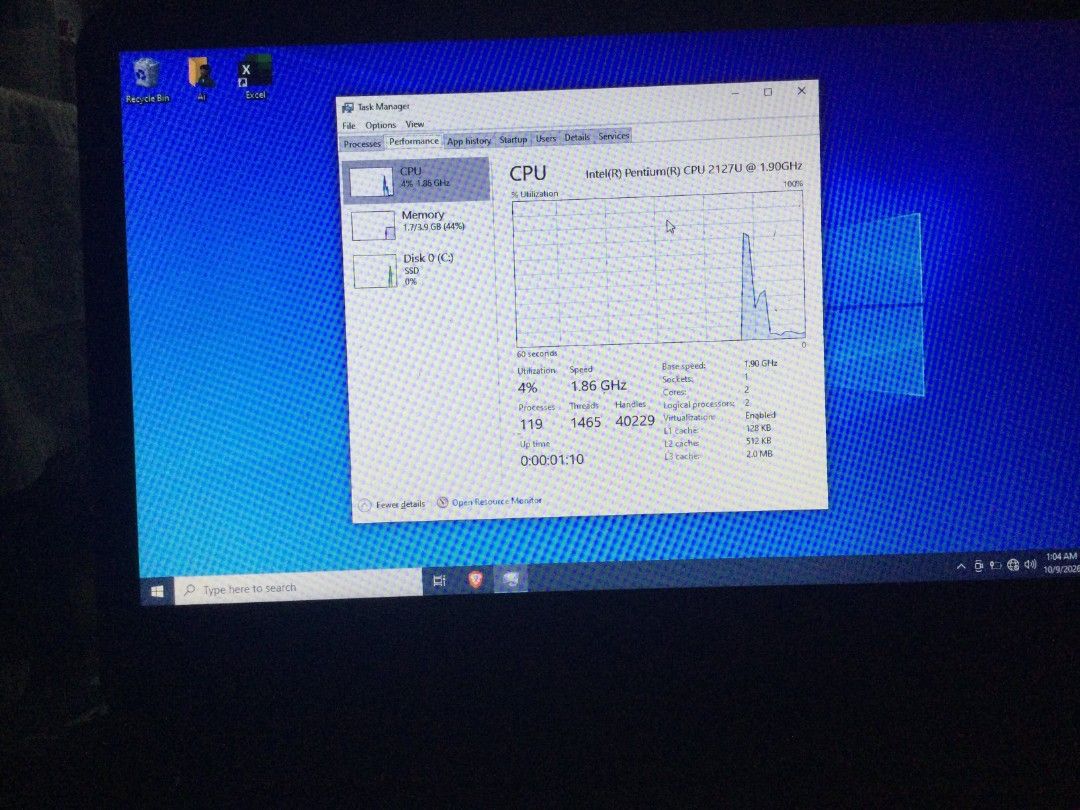Click the Disk 0 mini graph thumbnail
Screen dimensions: 1080x810
[375, 271]
